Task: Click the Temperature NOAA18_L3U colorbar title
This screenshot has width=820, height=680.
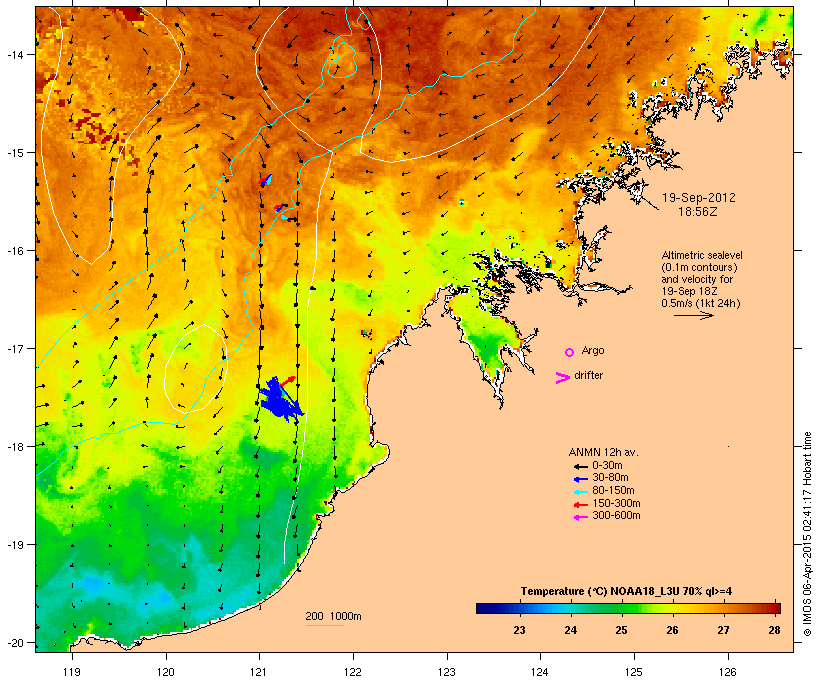Action: pyautogui.click(x=626, y=592)
